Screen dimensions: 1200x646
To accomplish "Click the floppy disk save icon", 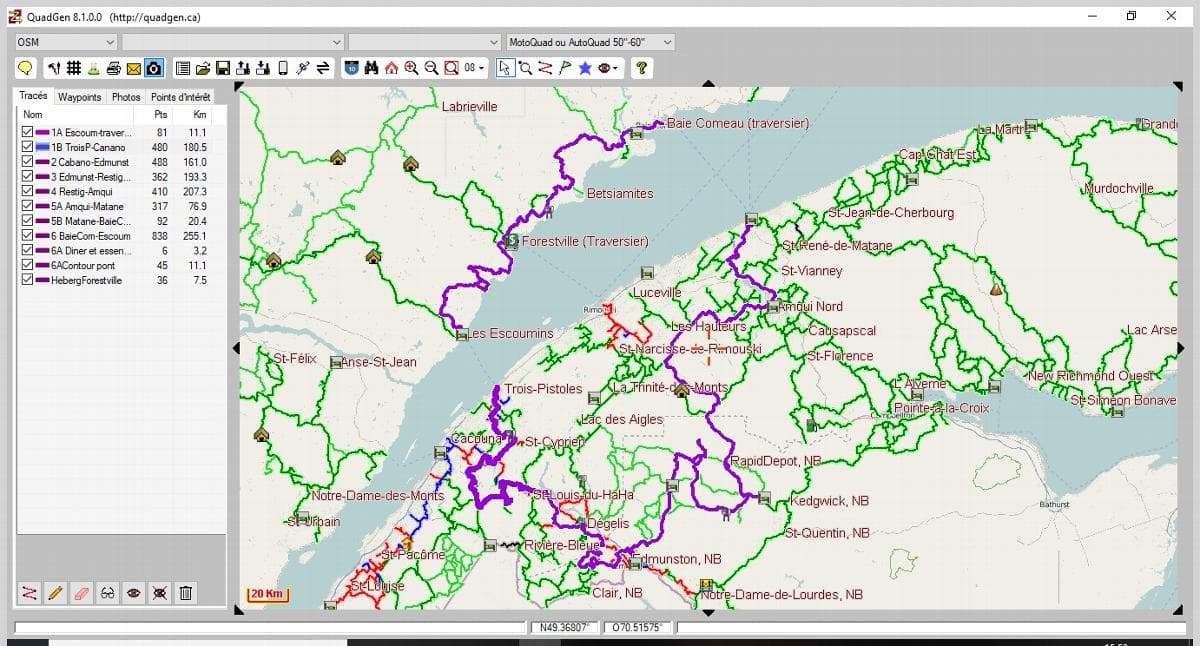I will [x=223, y=68].
